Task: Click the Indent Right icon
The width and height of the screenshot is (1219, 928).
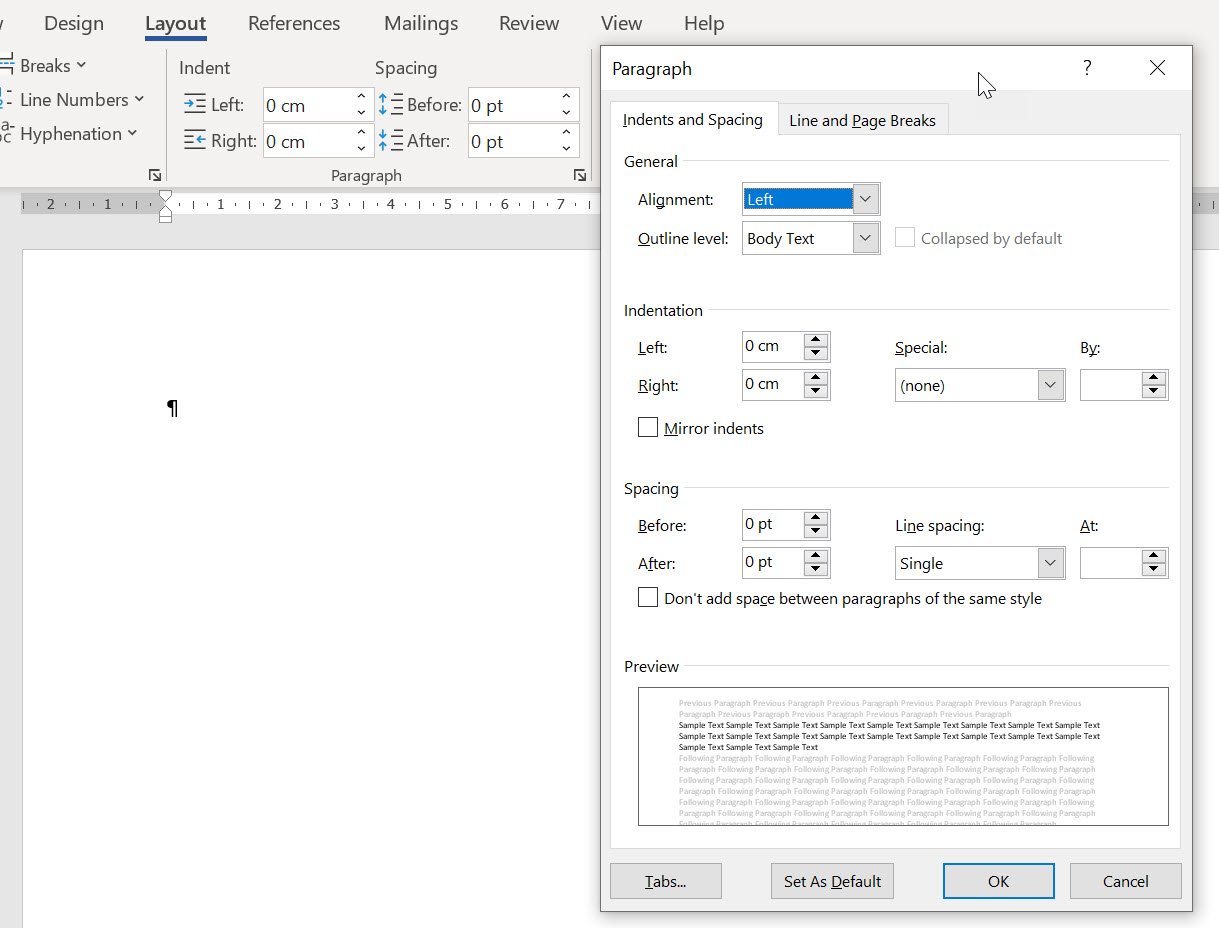Action: [x=195, y=141]
